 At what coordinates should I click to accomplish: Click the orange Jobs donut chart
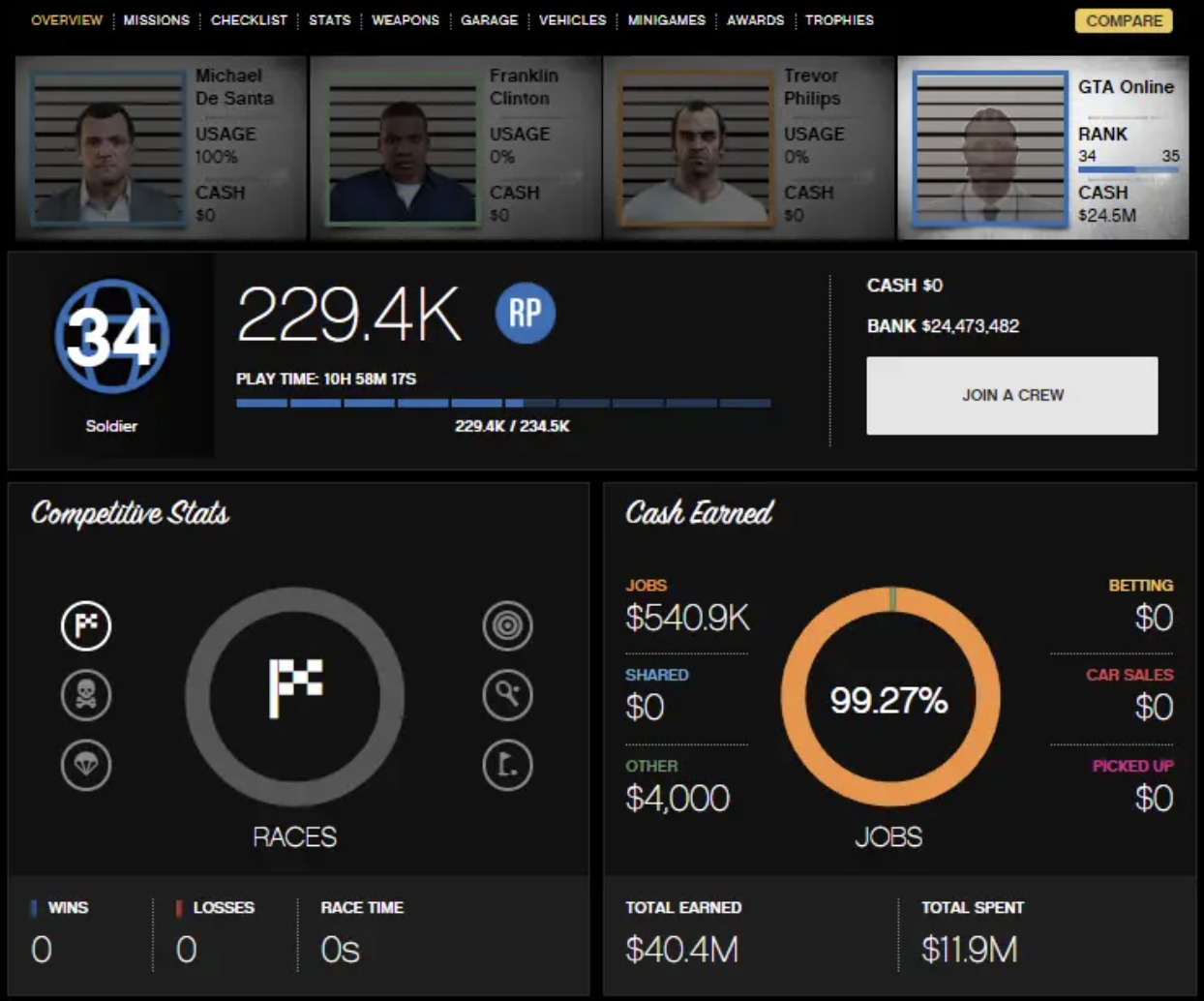click(890, 697)
